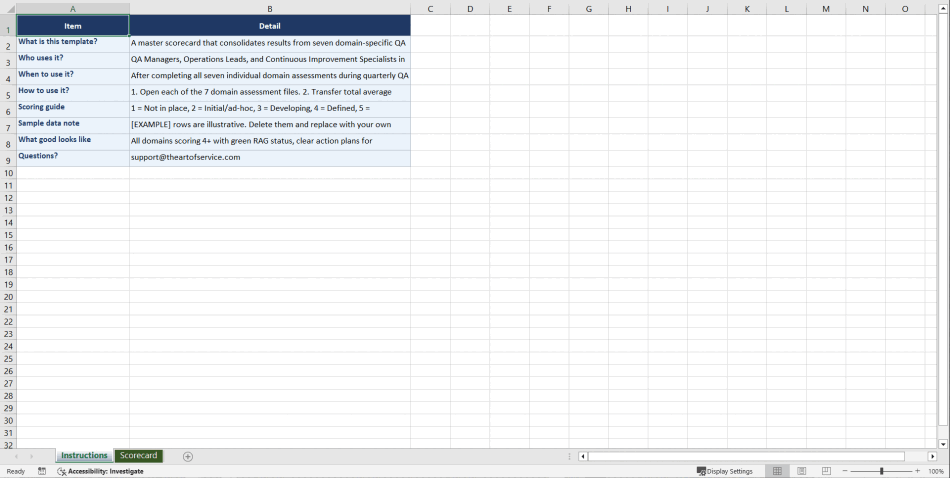Click the zoom out minus icon
Screen dimensions: 950x478
[845, 471]
